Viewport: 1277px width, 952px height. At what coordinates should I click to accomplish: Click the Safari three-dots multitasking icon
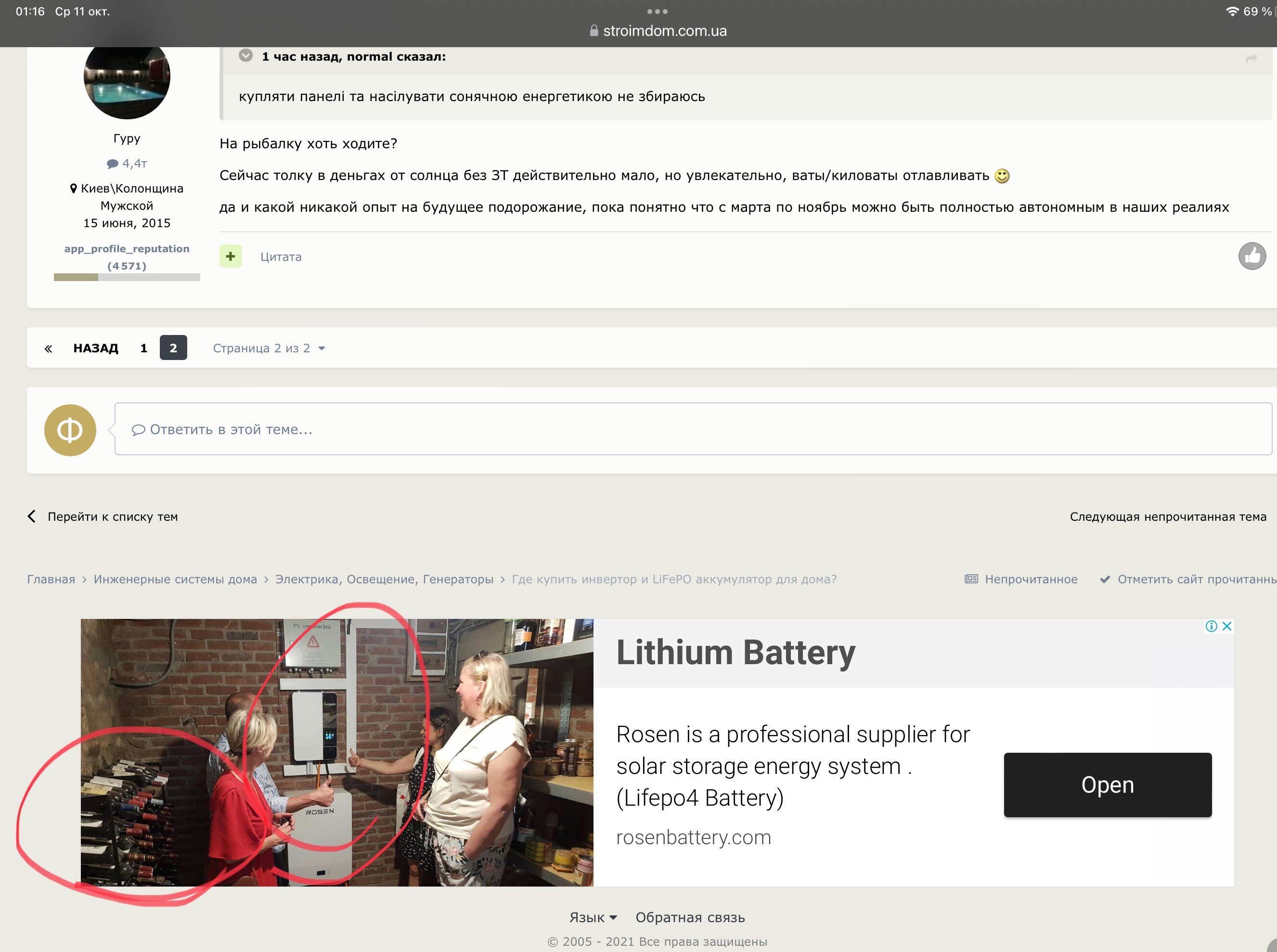[657, 12]
